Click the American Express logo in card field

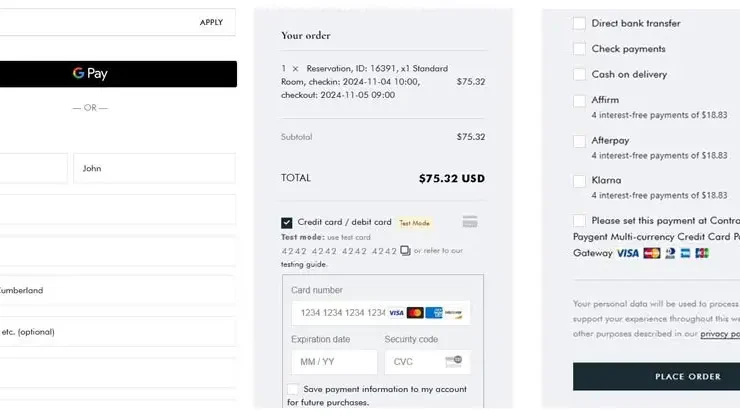click(434, 313)
